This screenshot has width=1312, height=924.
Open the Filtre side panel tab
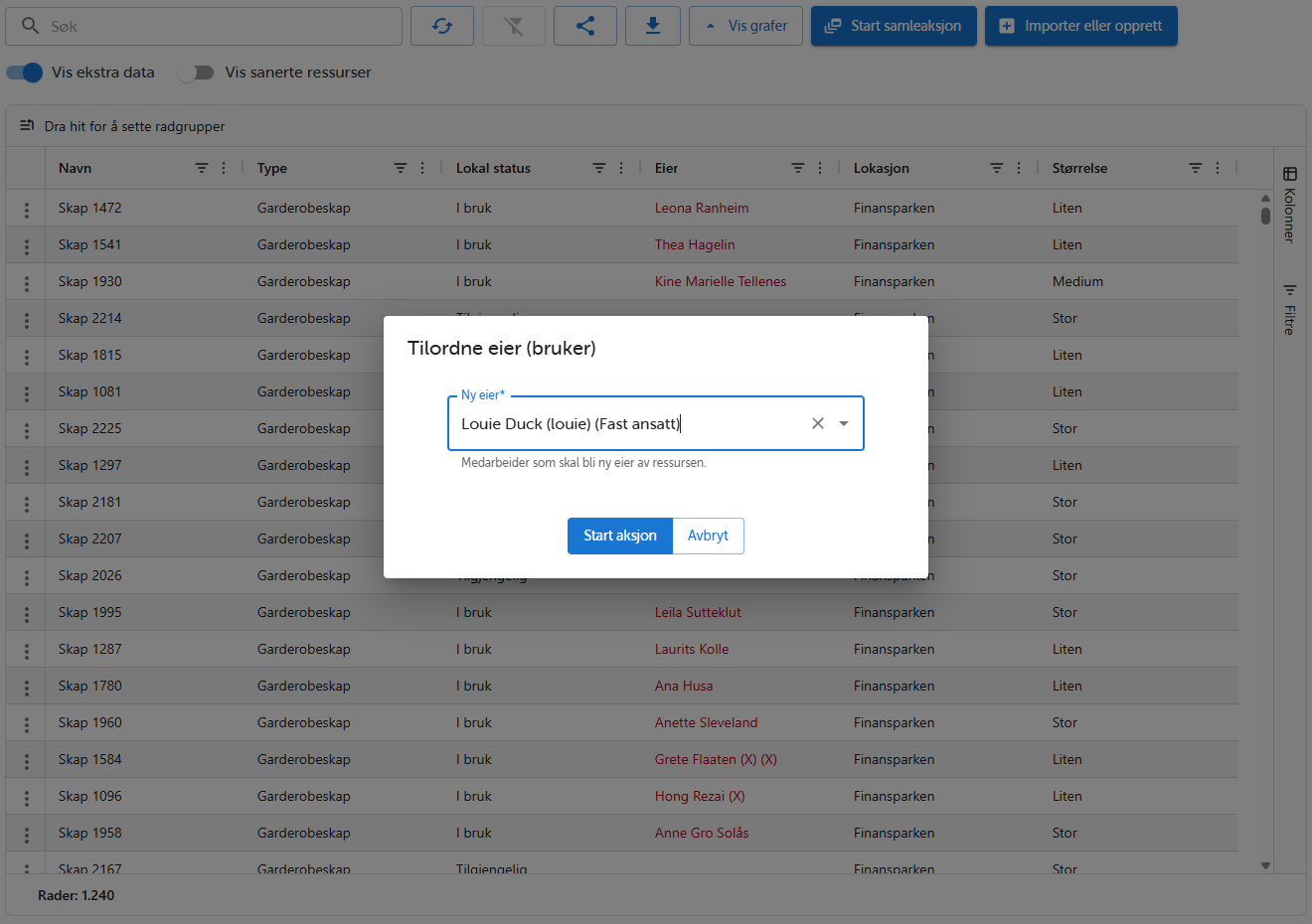coord(1289,309)
